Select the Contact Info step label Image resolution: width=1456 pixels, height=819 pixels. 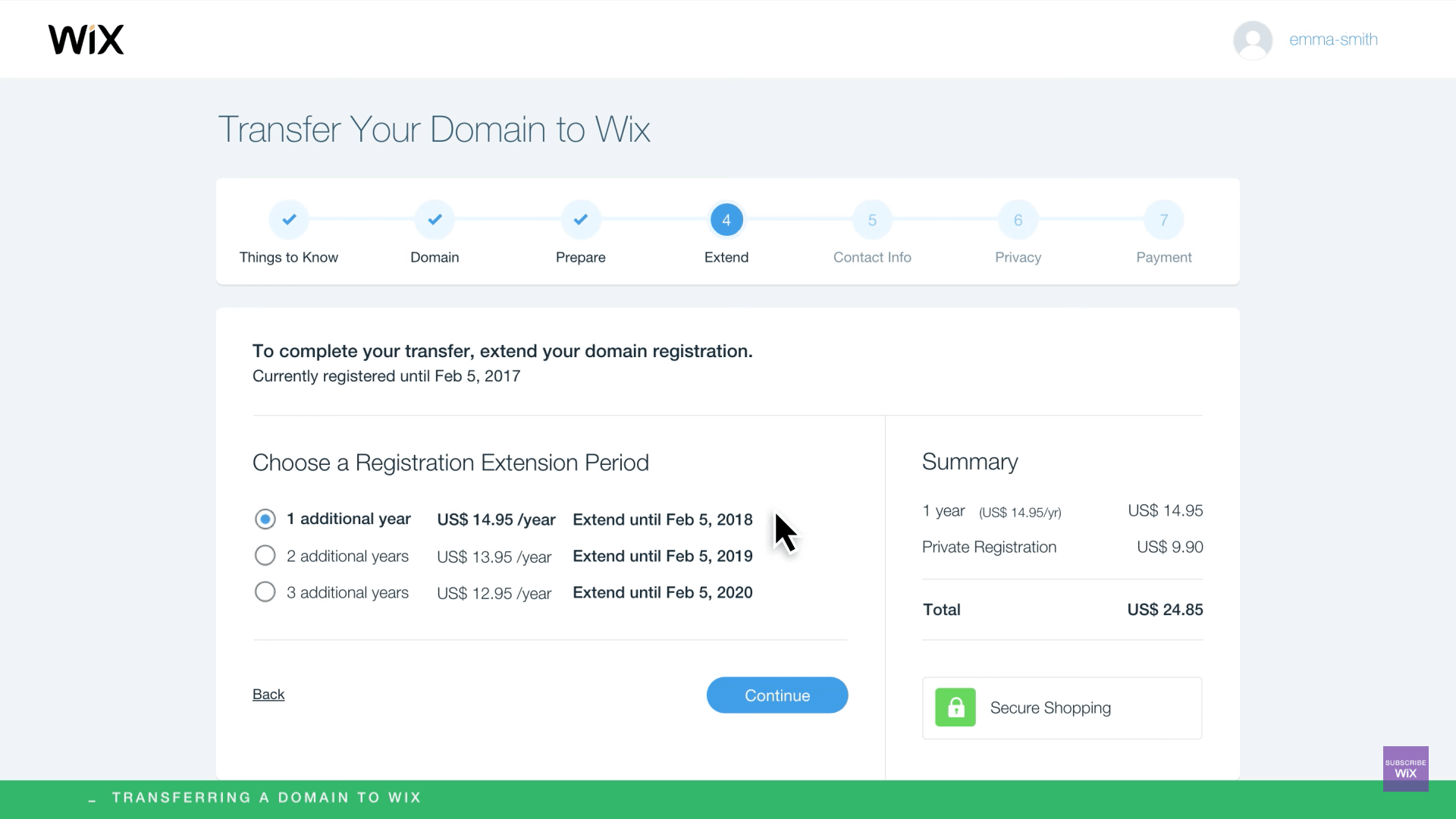(872, 257)
